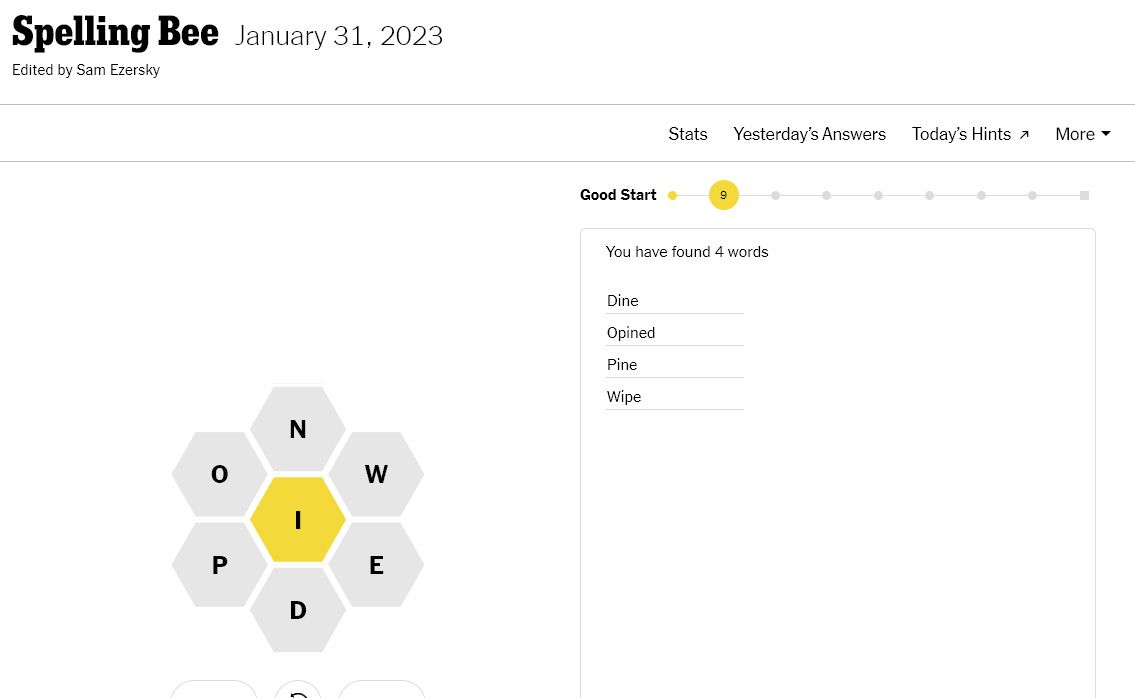
Task: Select the letter P hexagon
Action: point(218,564)
